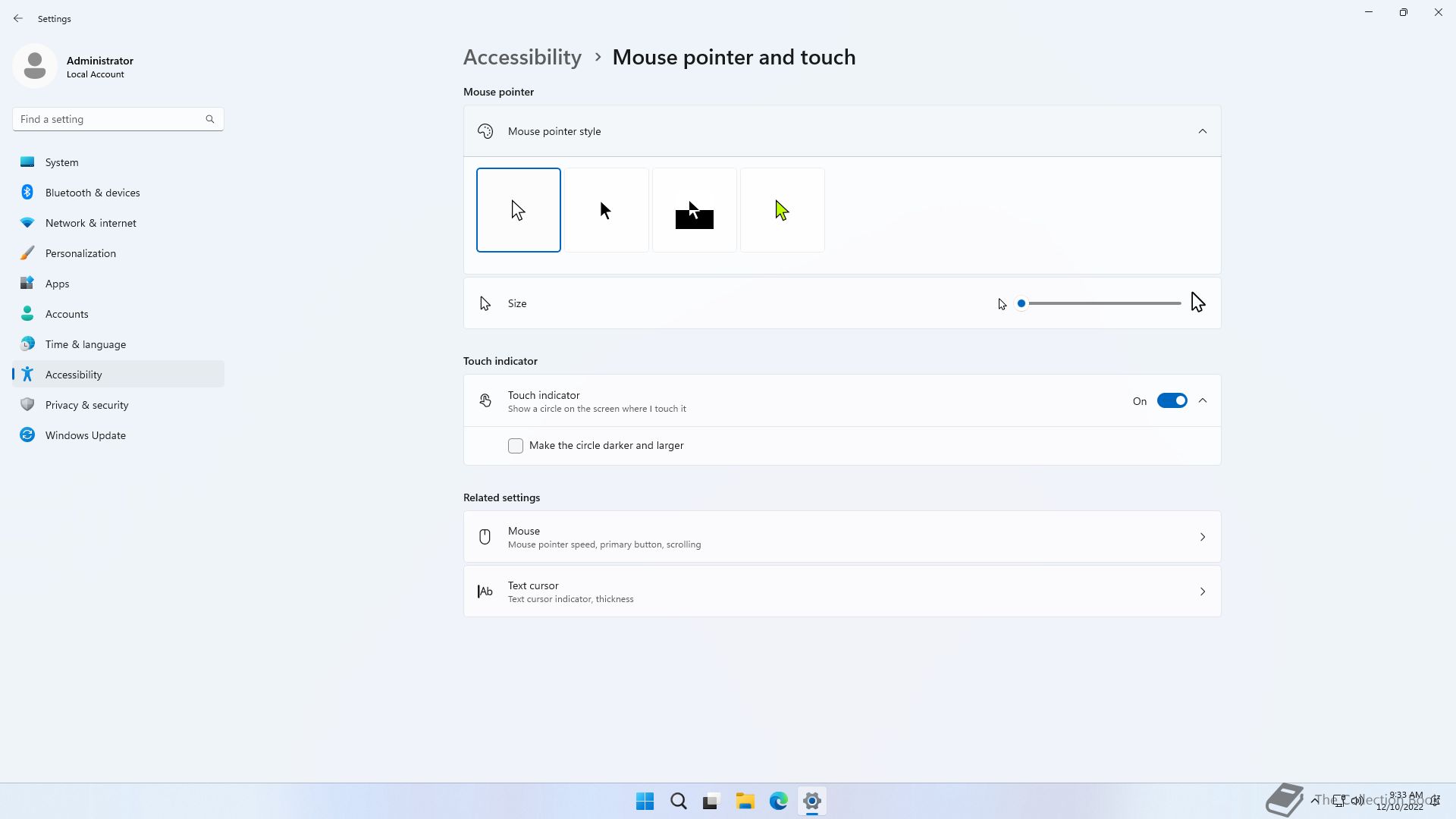Screen dimensions: 1456x819
Task: Select the black mouse pointer style
Action: point(607,210)
